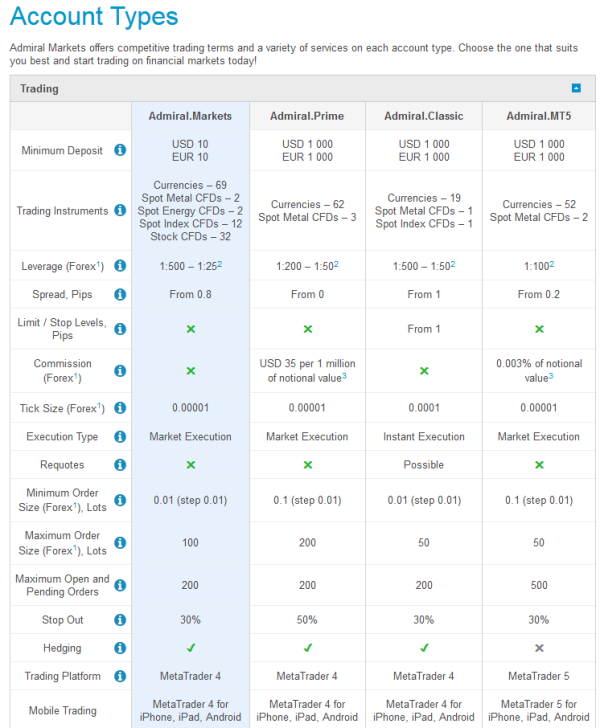This screenshot has width=600, height=728.
Task: Show info for Limit / Stop Levels
Action: click(120, 329)
